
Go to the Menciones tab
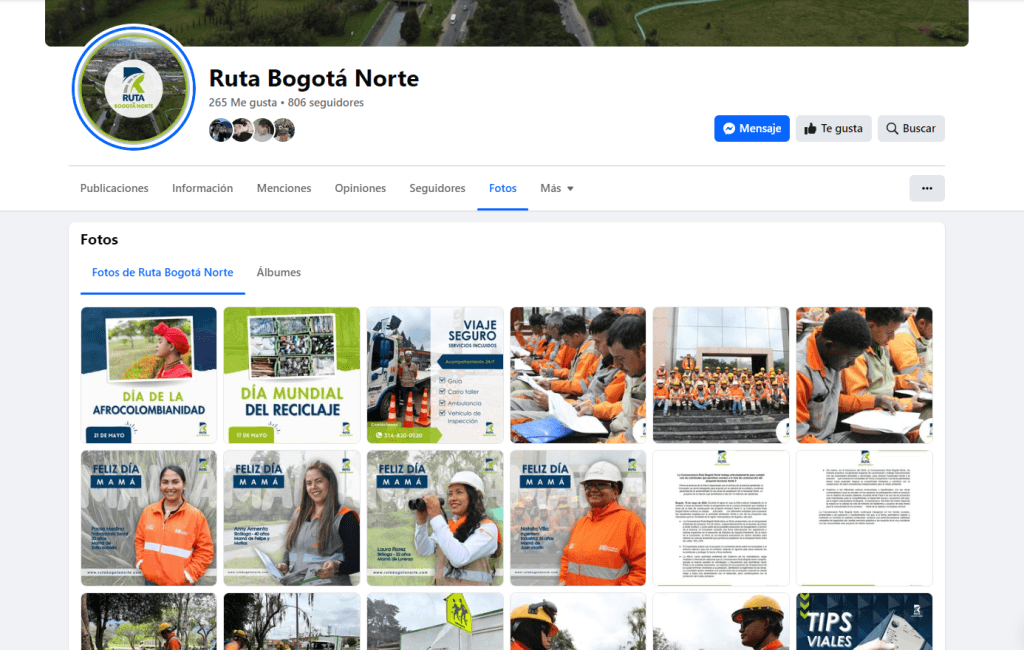(x=284, y=188)
